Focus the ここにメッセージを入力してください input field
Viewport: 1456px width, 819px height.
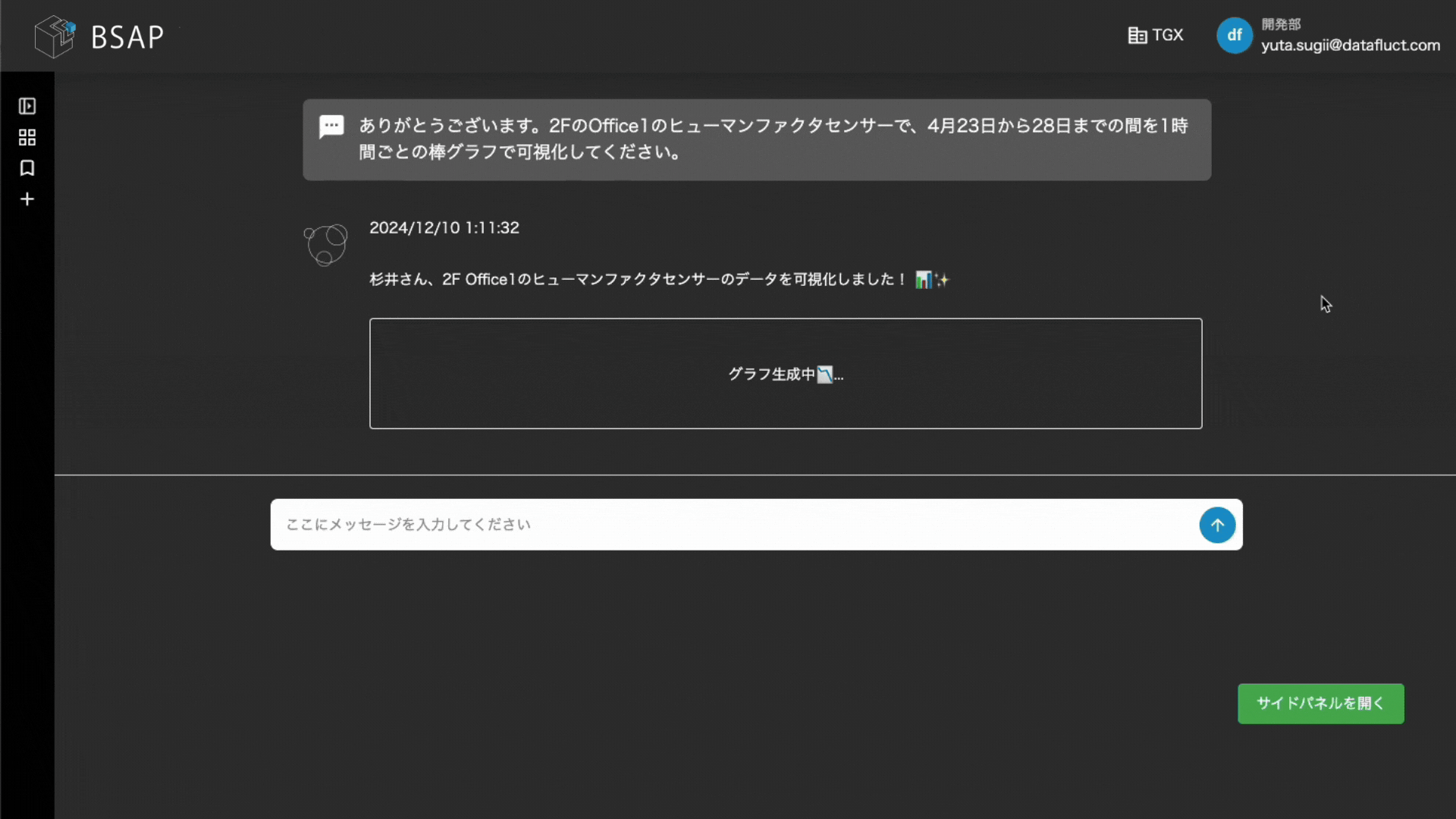coord(728,525)
